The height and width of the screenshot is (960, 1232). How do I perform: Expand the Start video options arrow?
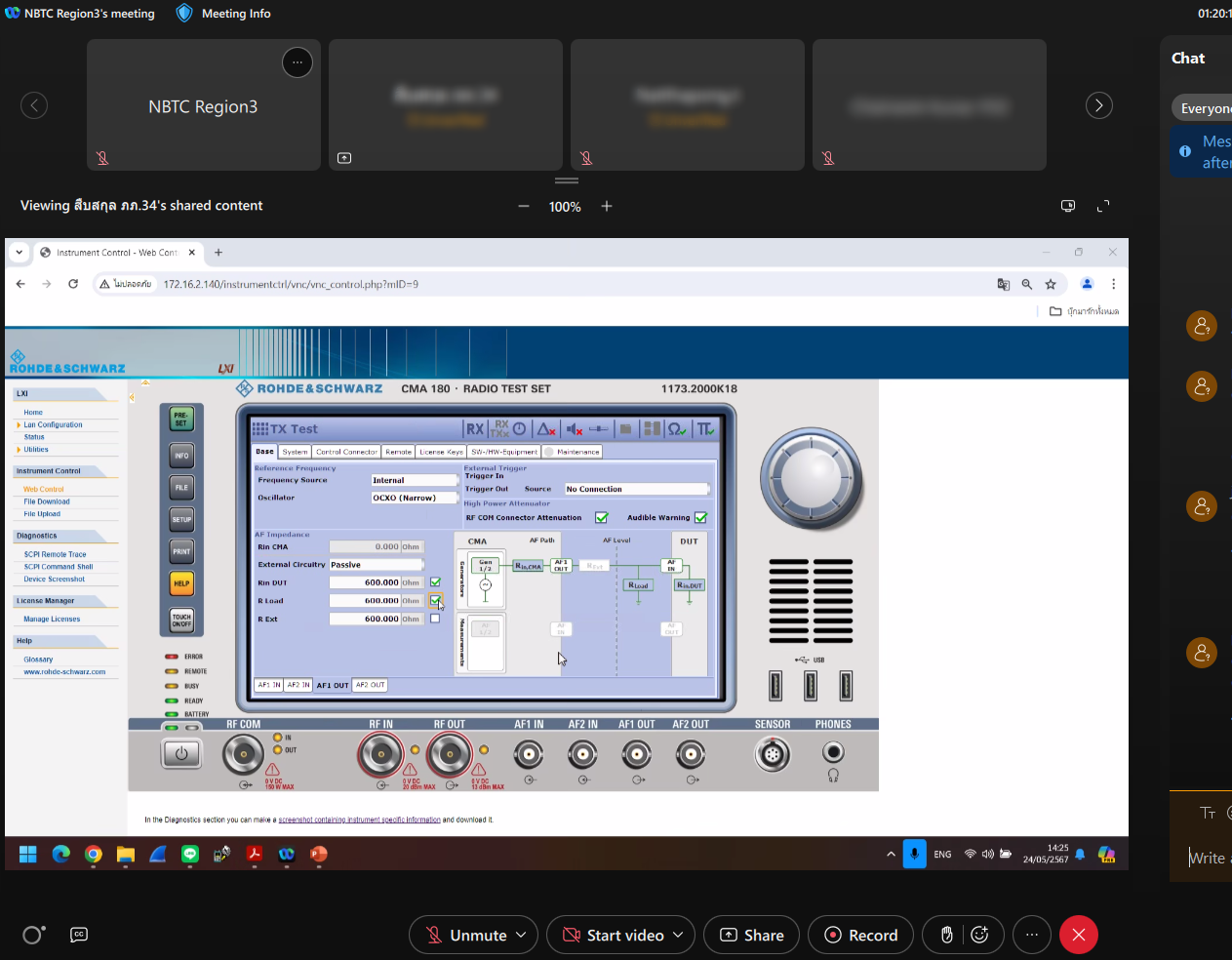tap(679, 935)
